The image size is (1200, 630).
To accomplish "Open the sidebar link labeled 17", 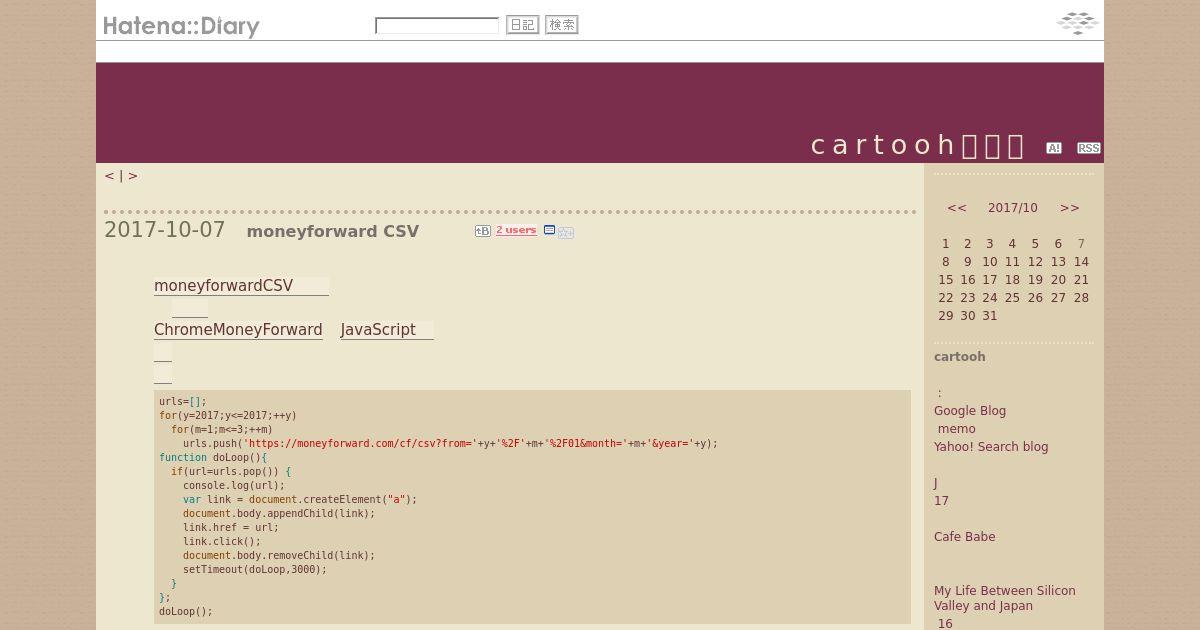I will 941,501.
